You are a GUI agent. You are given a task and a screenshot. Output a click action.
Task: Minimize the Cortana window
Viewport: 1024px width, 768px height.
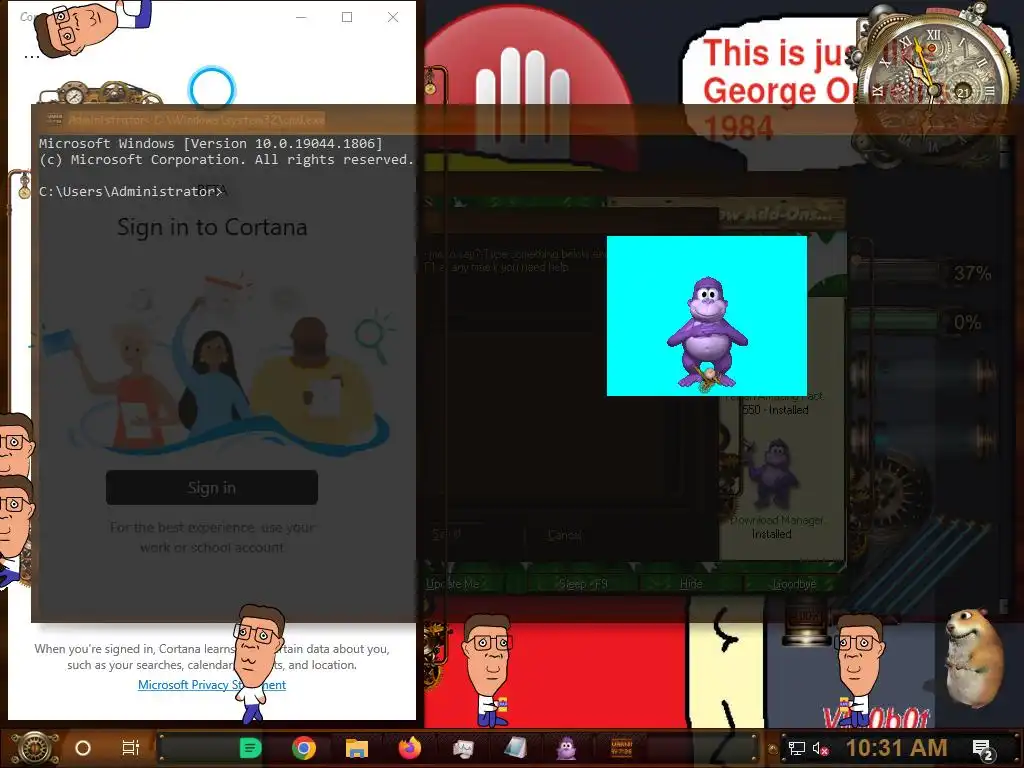pyautogui.click(x=301, y=17)
